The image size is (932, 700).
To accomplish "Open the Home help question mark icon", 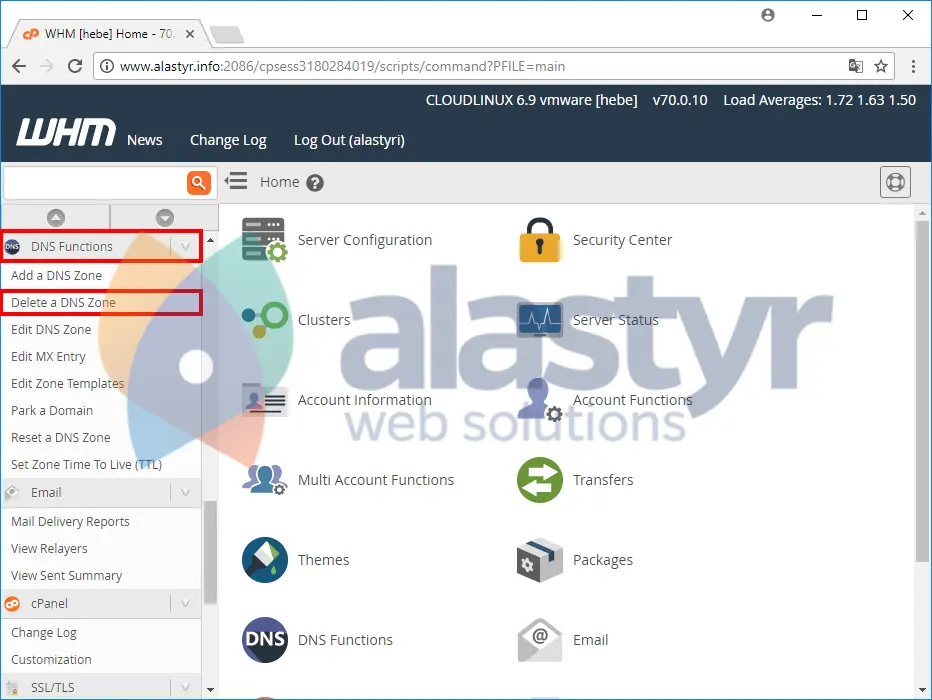I will click(x=315, y=183).
